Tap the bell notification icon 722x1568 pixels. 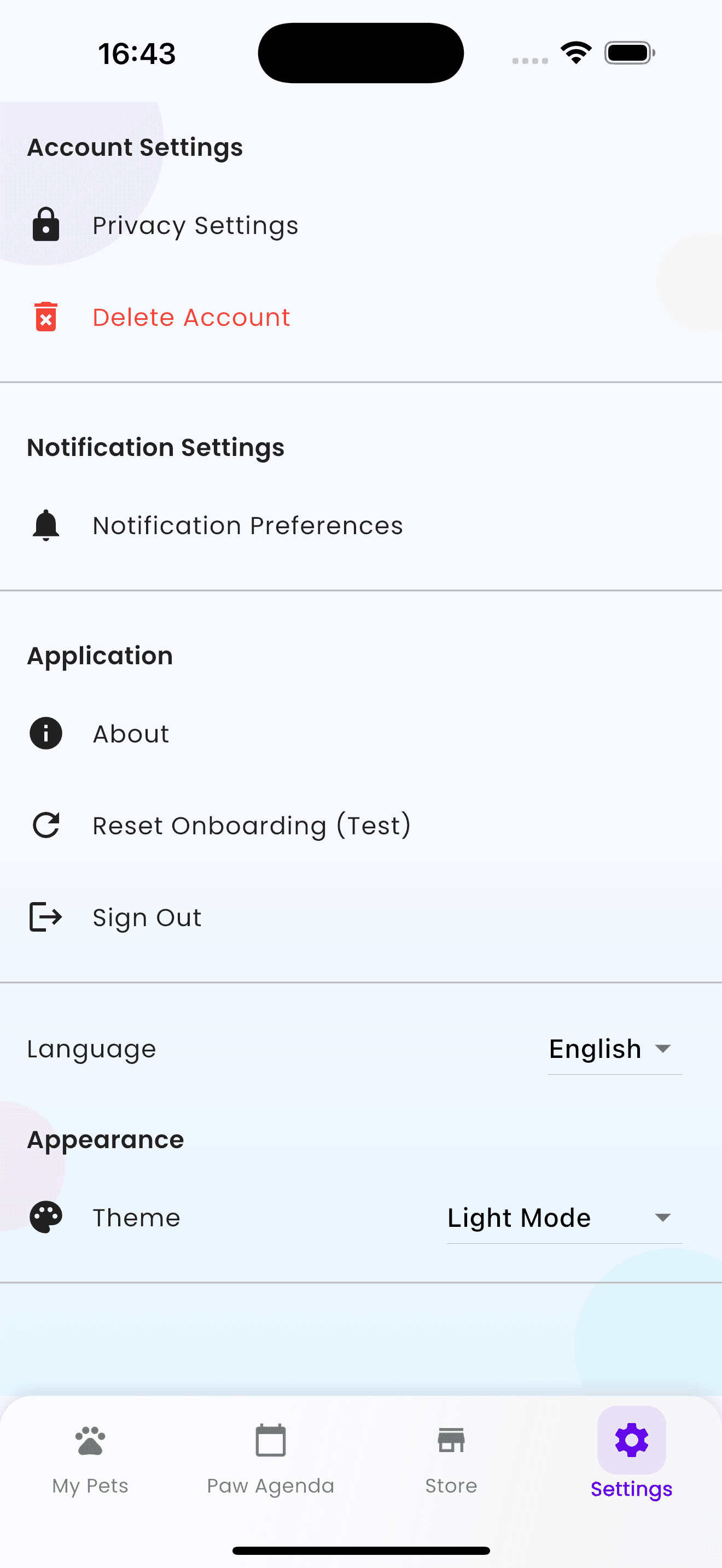click(x=45, y=525)
